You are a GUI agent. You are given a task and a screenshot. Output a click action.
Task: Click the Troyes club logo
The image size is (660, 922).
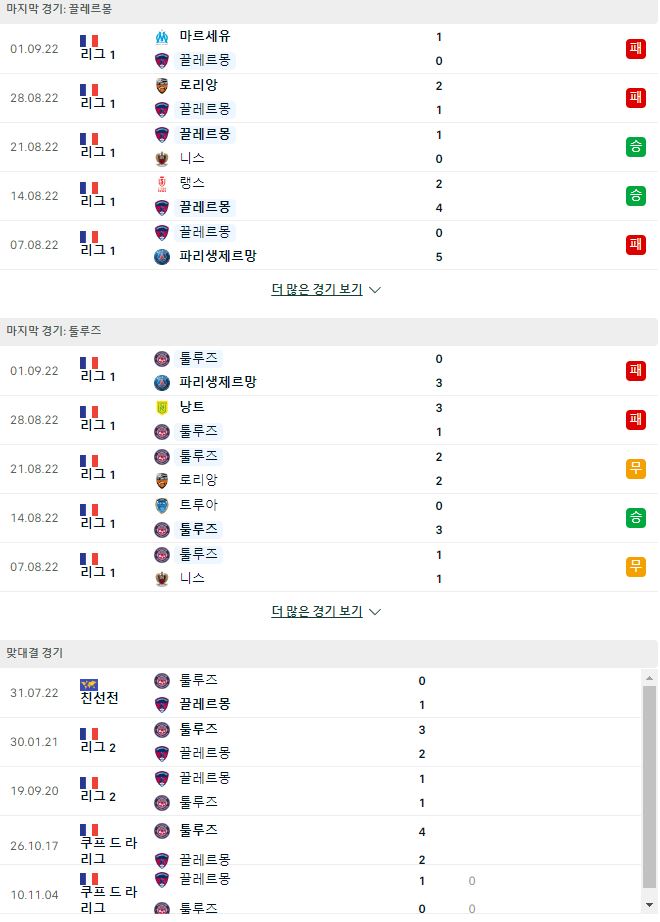pyautogui.click(x=162, y=506)
